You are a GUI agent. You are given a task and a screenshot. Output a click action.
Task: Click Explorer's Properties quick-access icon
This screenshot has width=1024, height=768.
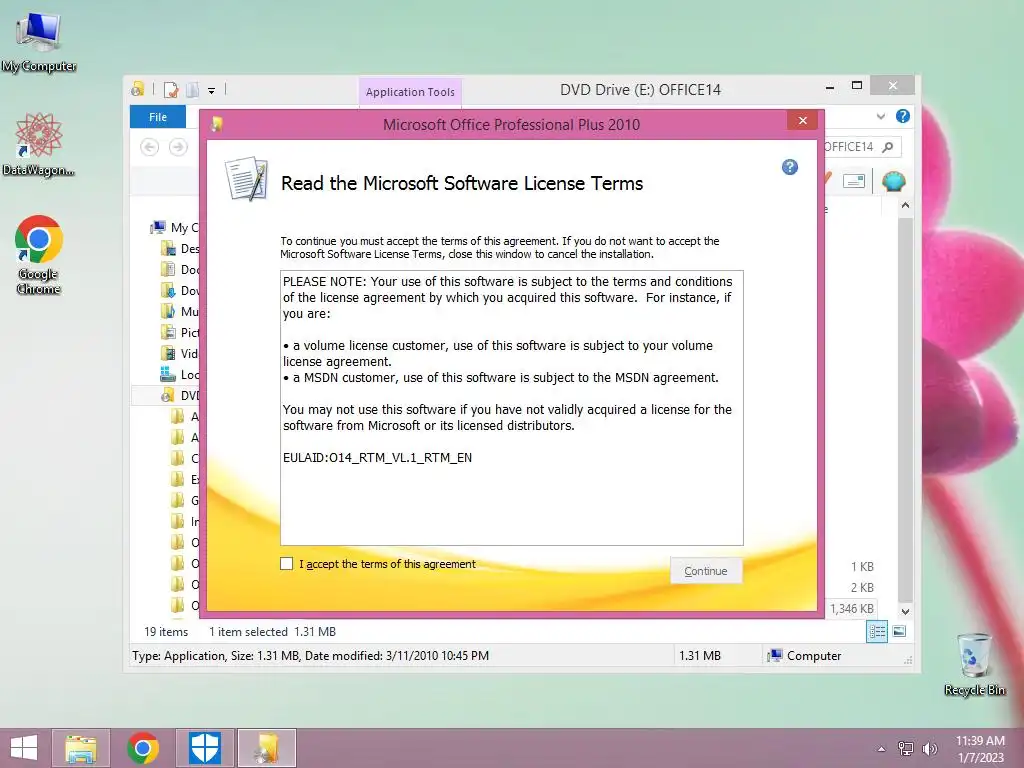coord(170,89)
